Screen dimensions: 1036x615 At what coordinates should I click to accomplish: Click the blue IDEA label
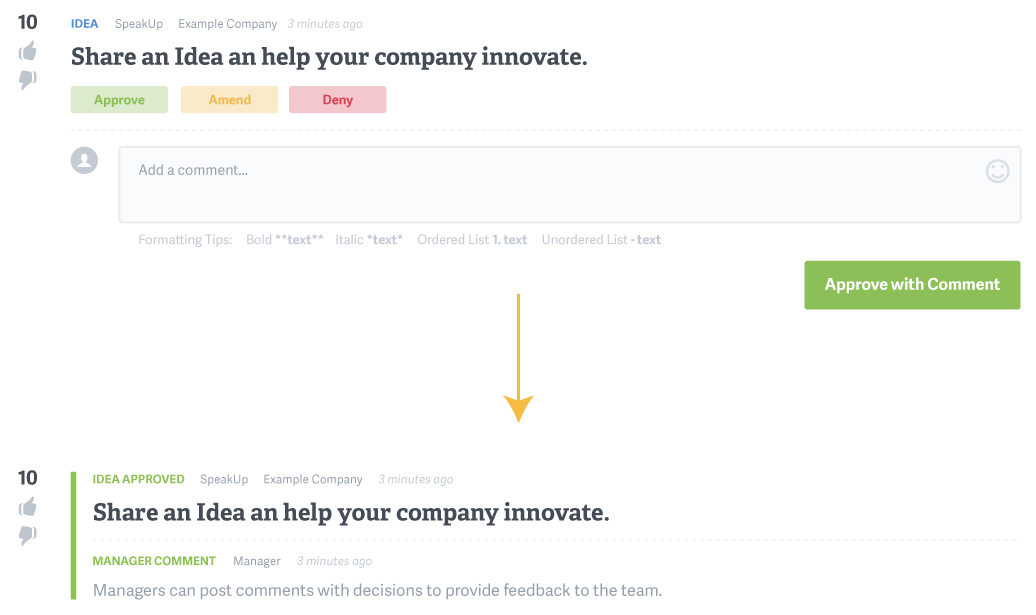click(85, 24)
